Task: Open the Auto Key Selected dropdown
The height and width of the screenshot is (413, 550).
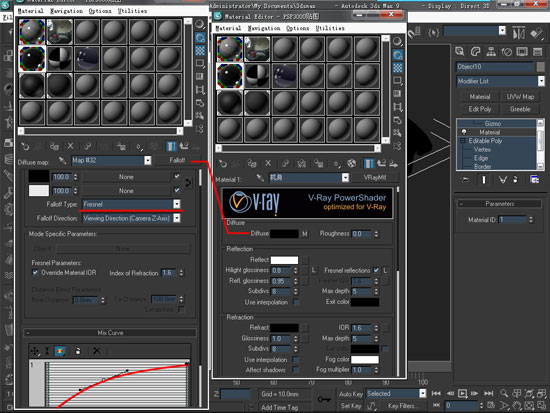Action: tap(423, 394)
